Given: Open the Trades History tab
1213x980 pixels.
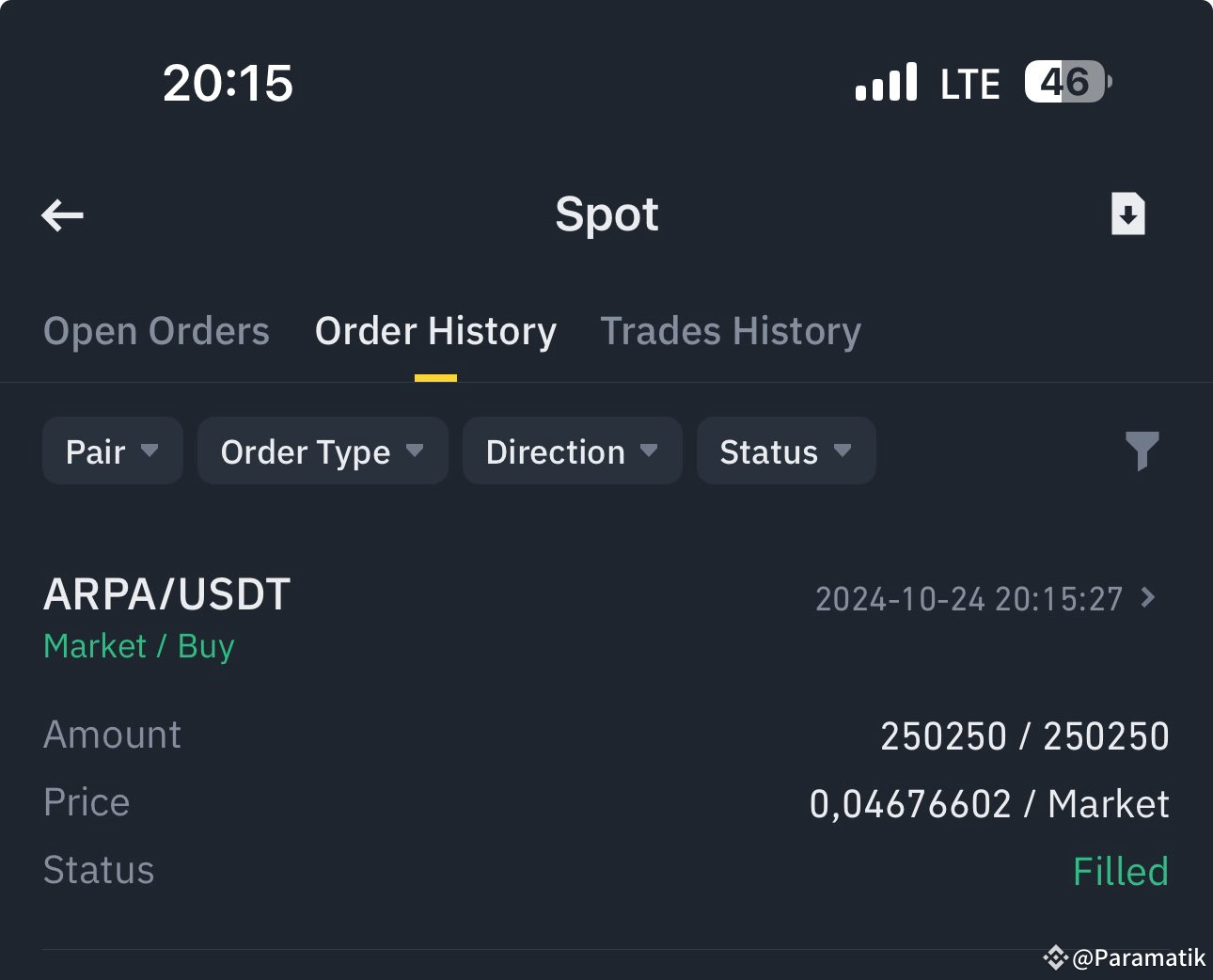Looking at the screenshot, I should (x=731, y=331).
